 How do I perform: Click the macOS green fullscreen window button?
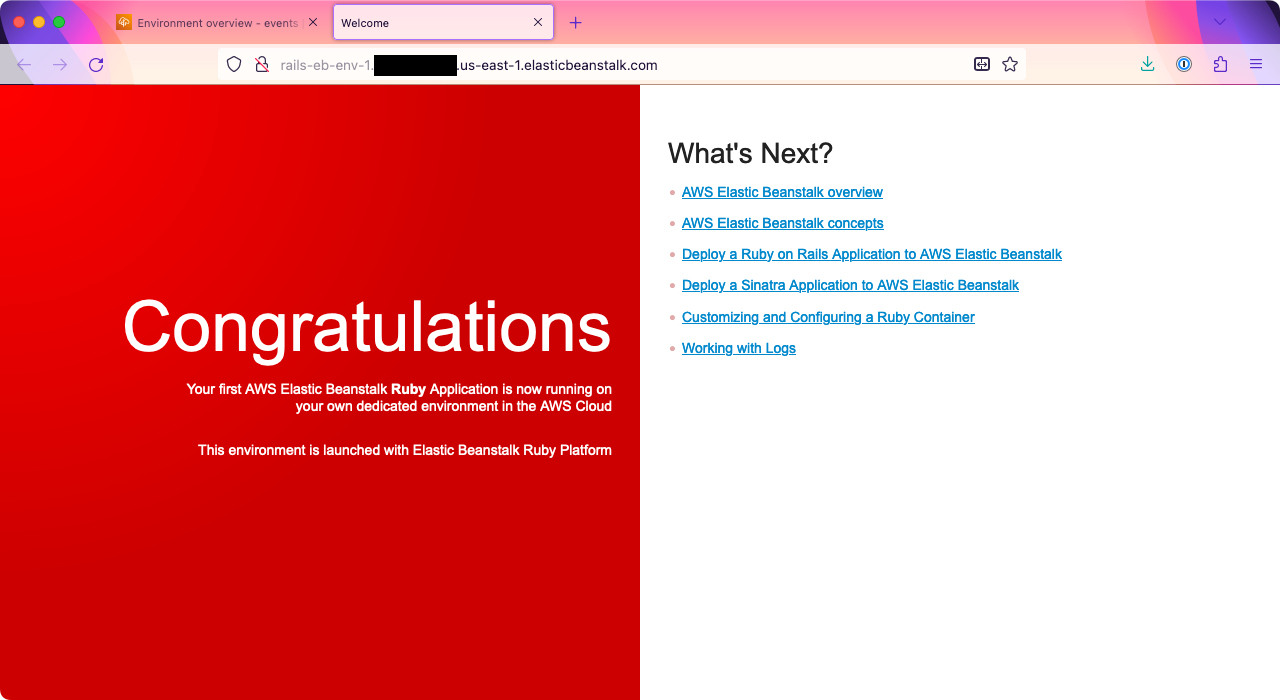click(x=59, y=22)
